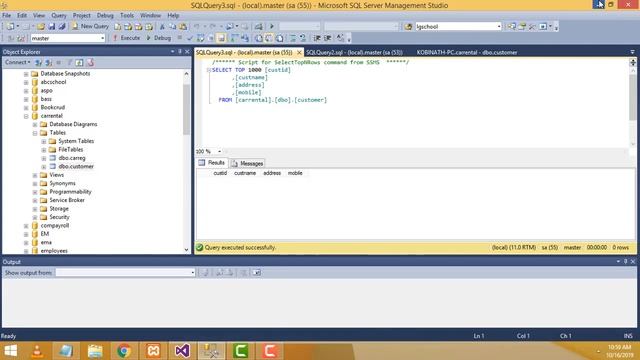Select the dbo.customer table in tree
The height and width of the screenshot is (360, 640).
pos(76,167)
